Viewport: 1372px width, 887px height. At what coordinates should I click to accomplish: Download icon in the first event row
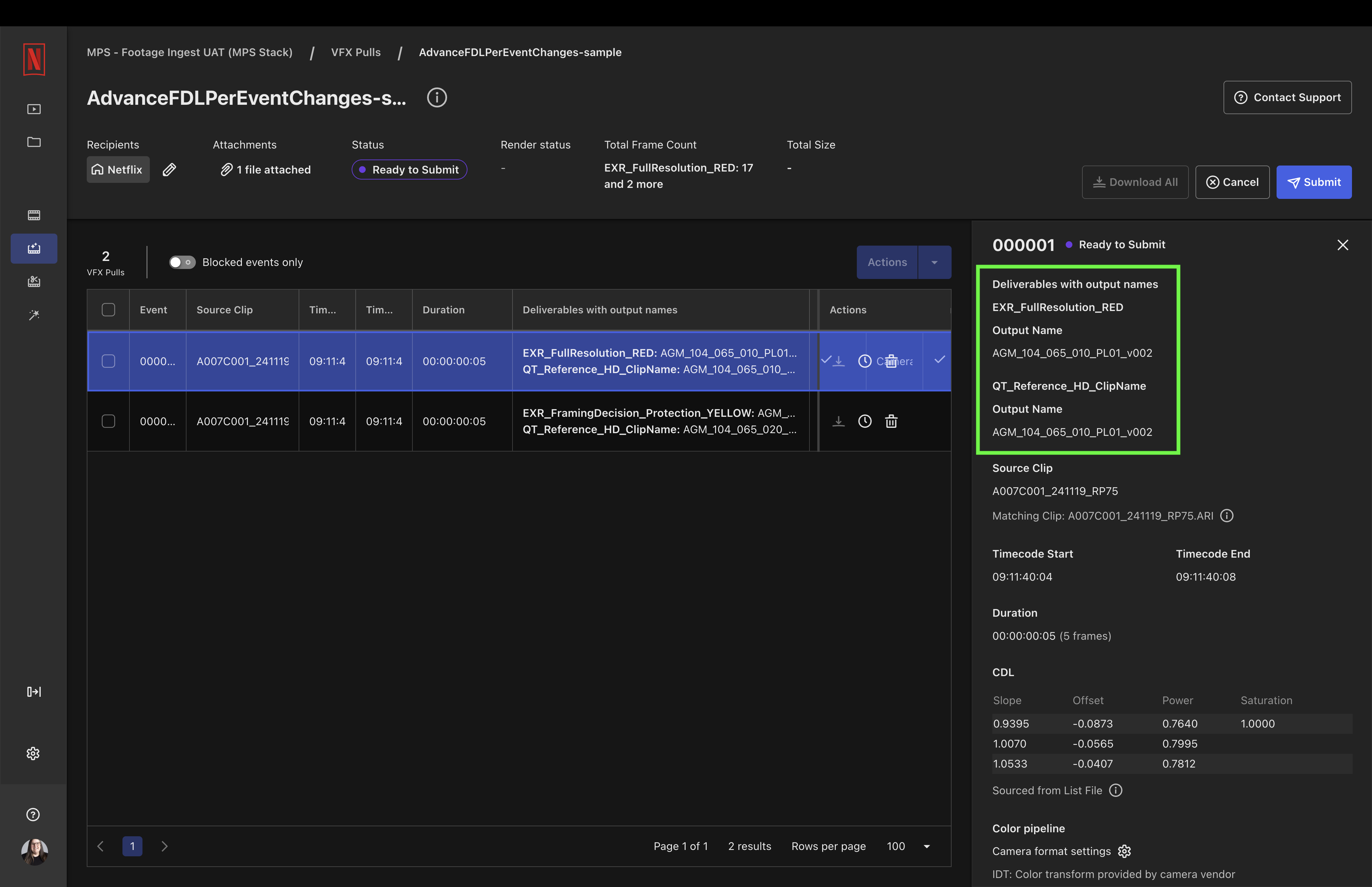click(x=839, y=361)
